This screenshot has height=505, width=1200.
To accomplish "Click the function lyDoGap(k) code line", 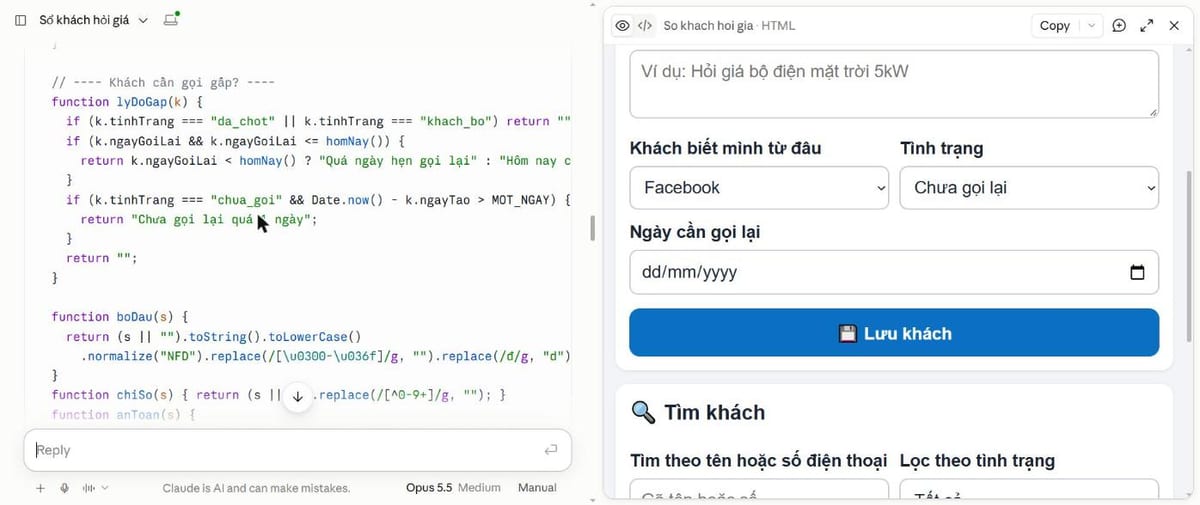I will (127, 102).
